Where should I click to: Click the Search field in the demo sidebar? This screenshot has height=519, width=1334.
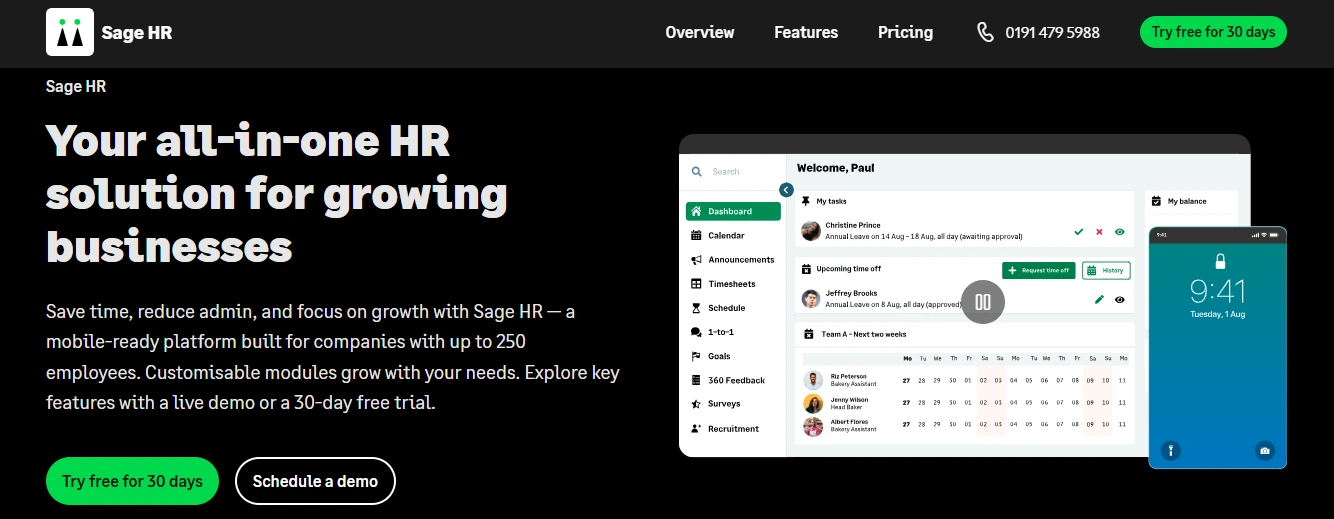click(732, 172)
